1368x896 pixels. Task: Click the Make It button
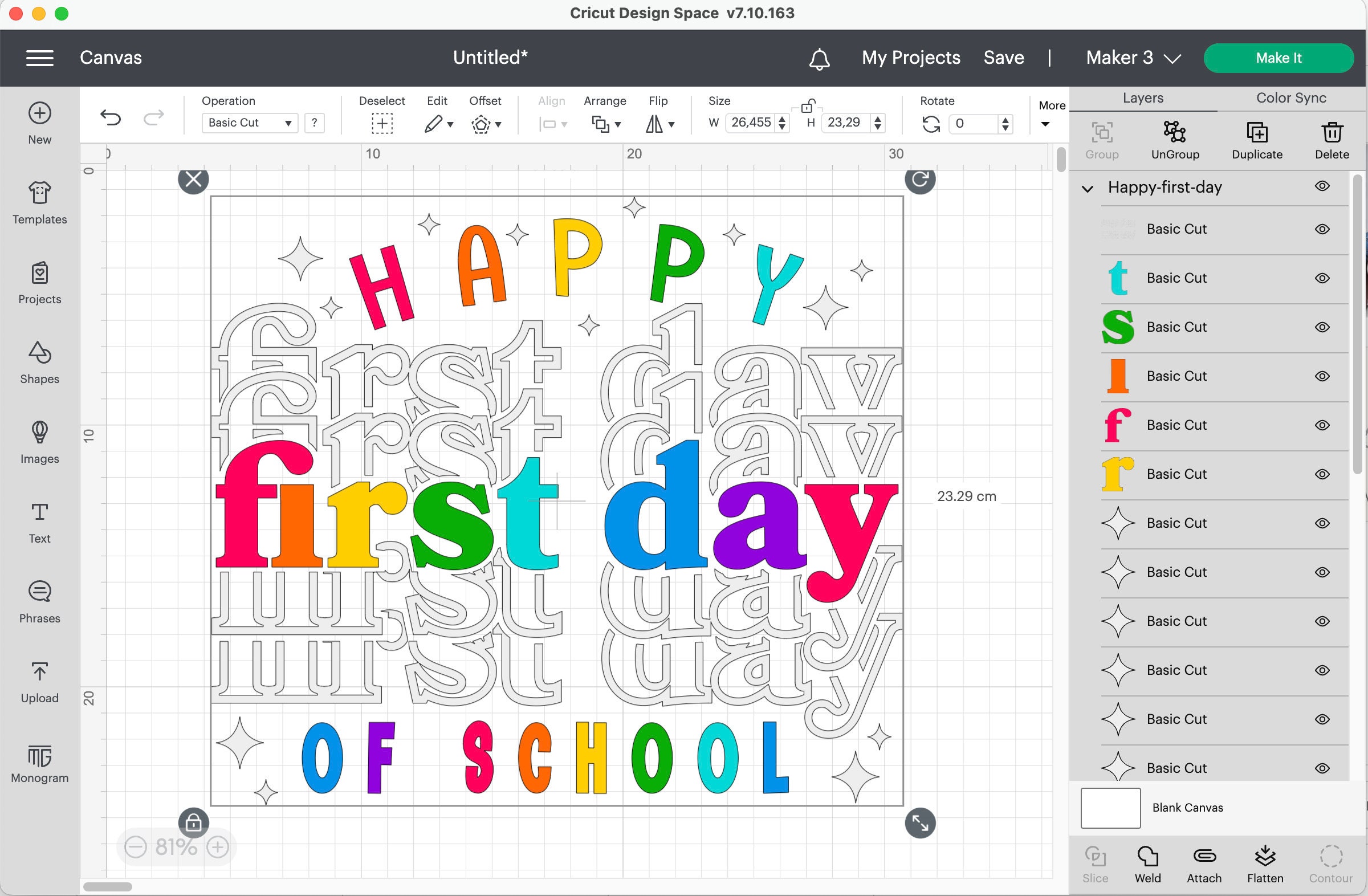pos(1279,58)
